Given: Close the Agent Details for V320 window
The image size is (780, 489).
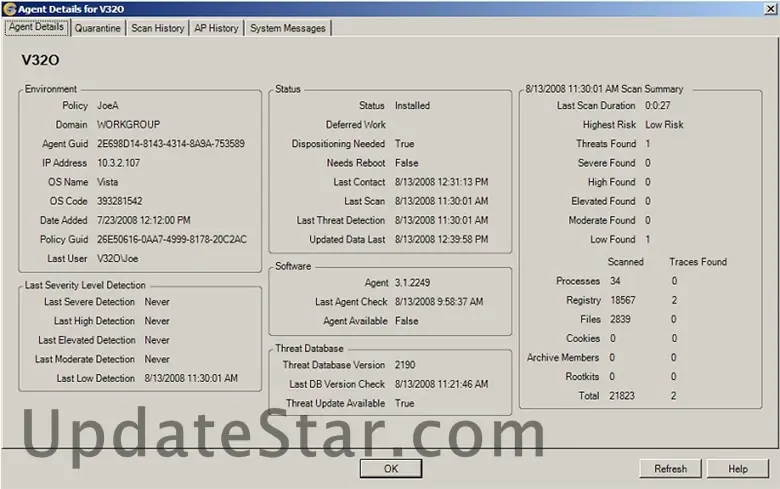Looking at the screenshot, I should pyautogui.click(x=770, y=9).
